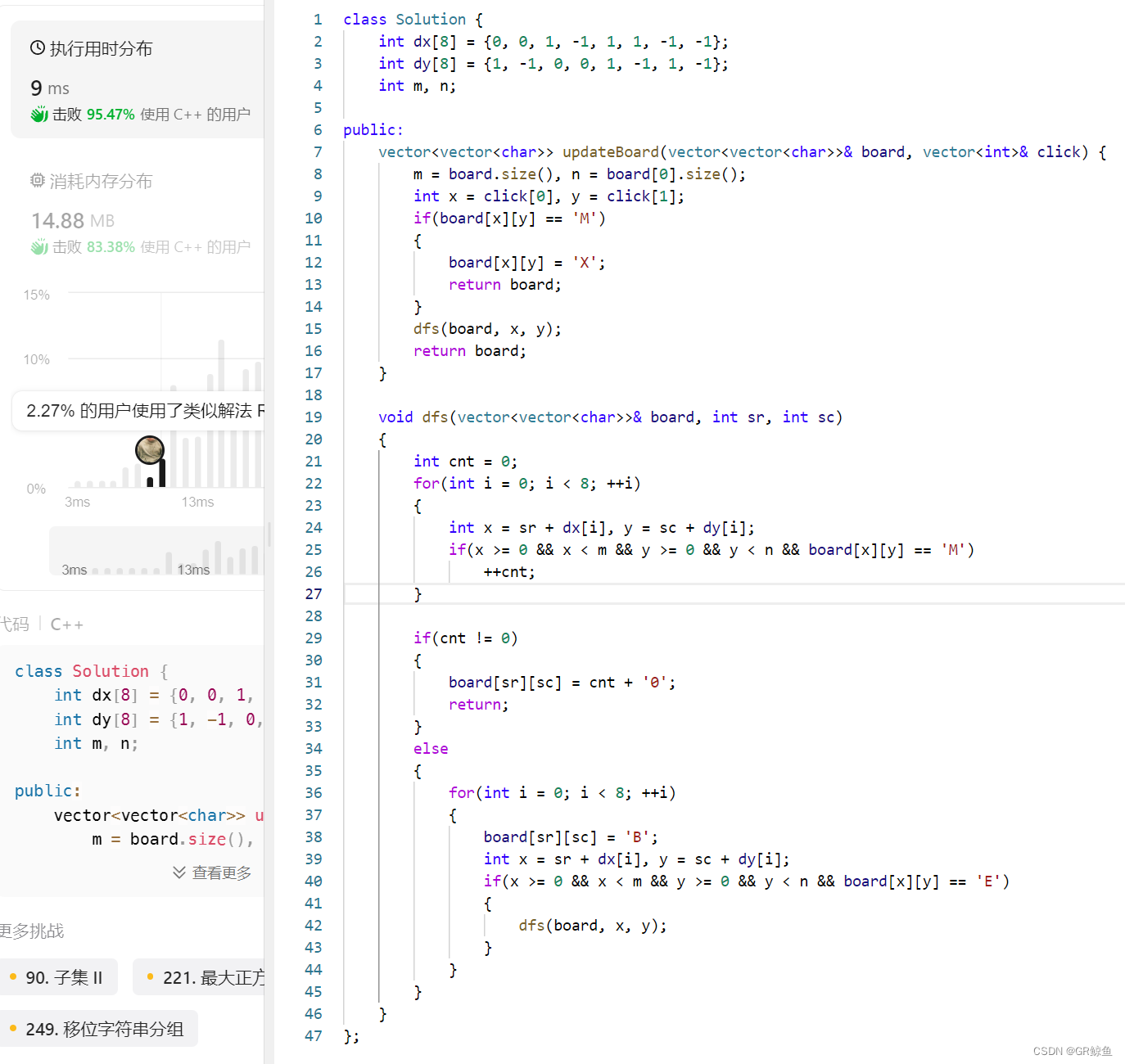
Task: Click 'class Solution' in the left code preview
Action: pyautogui.click(x=82, y=671)
